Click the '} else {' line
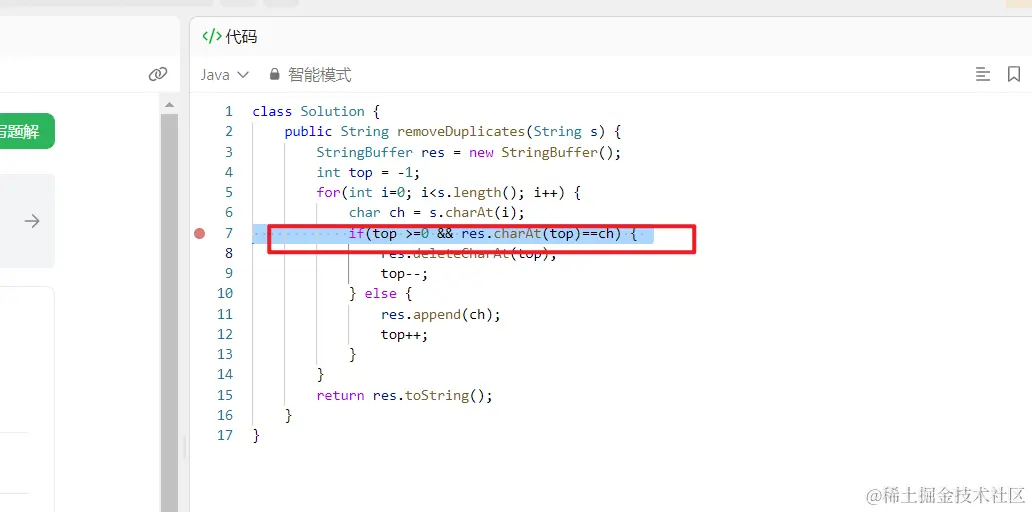The height and width of the screenshot is (512, 1032). point(380,294)
